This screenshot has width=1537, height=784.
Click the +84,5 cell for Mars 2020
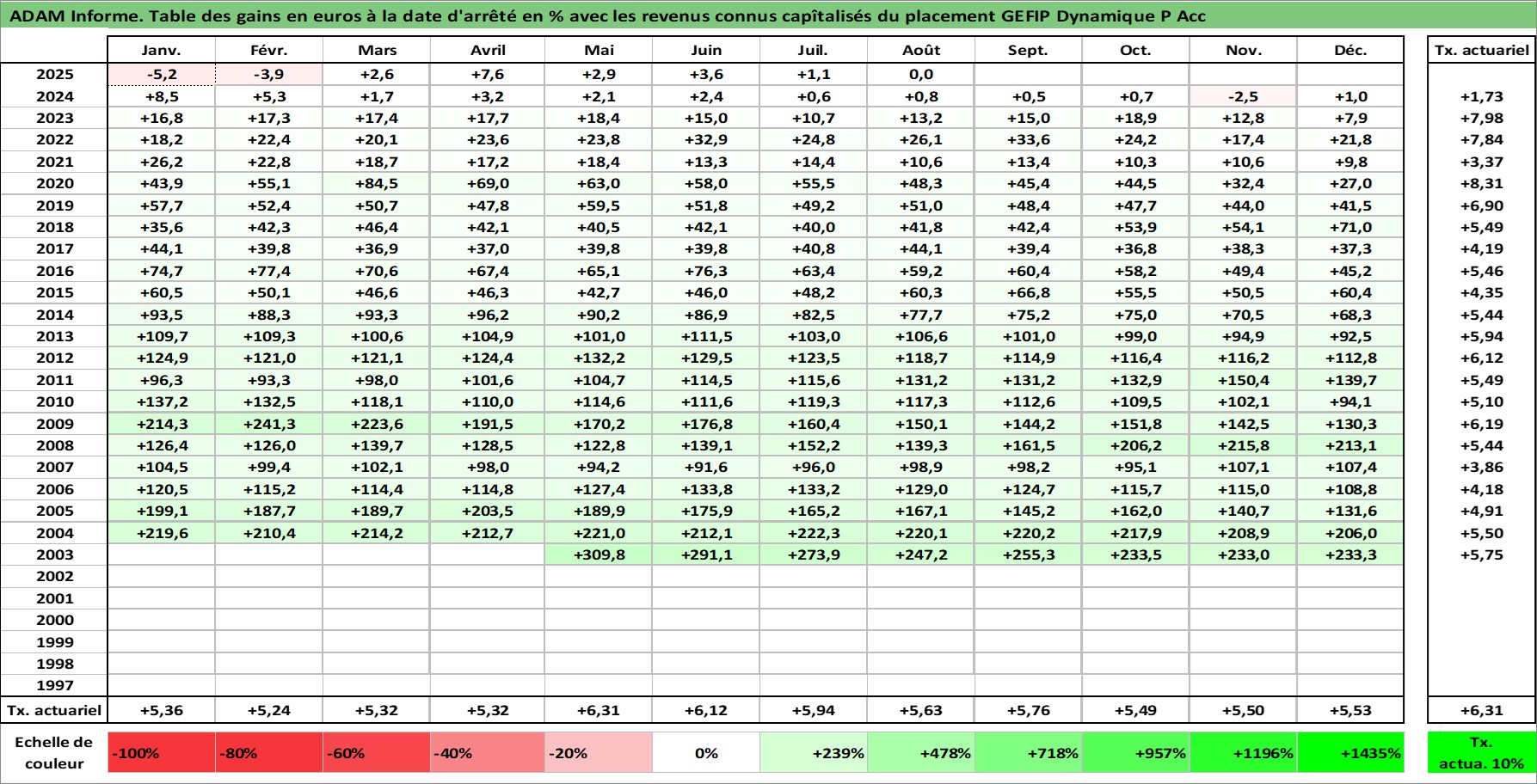tap(377, 183)
